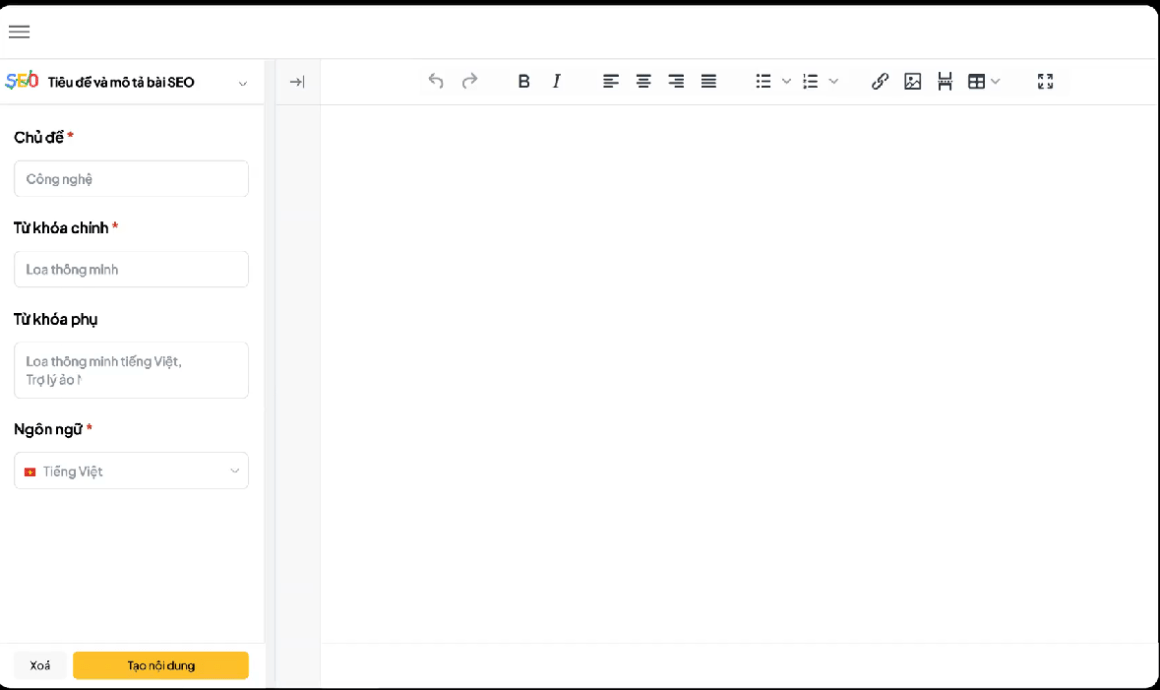Open numbered list style dropdown arrow
This screenshot has width=1160, height=690.
[833, 81]
